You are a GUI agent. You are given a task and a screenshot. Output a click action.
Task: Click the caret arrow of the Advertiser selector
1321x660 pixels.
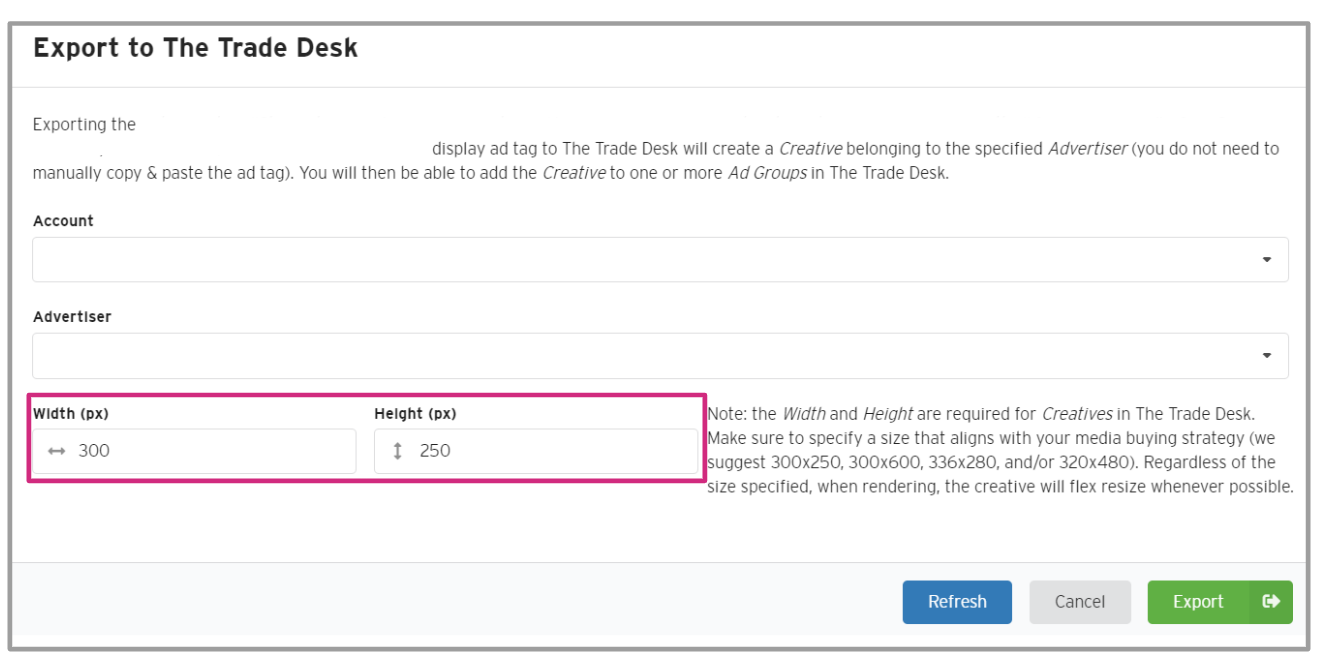(1267, 356)
